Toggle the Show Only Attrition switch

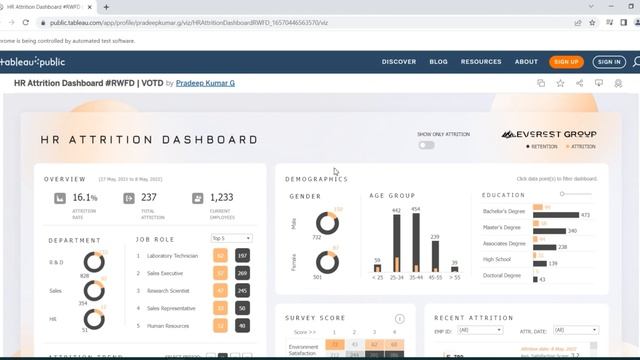tap(426, 145)
